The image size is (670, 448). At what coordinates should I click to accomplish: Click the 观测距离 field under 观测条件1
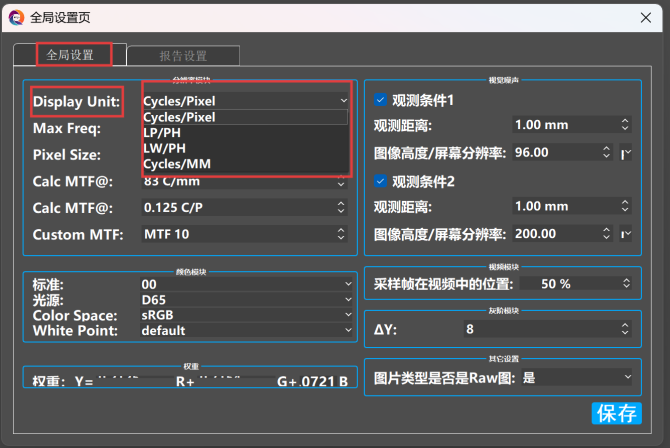565,125
